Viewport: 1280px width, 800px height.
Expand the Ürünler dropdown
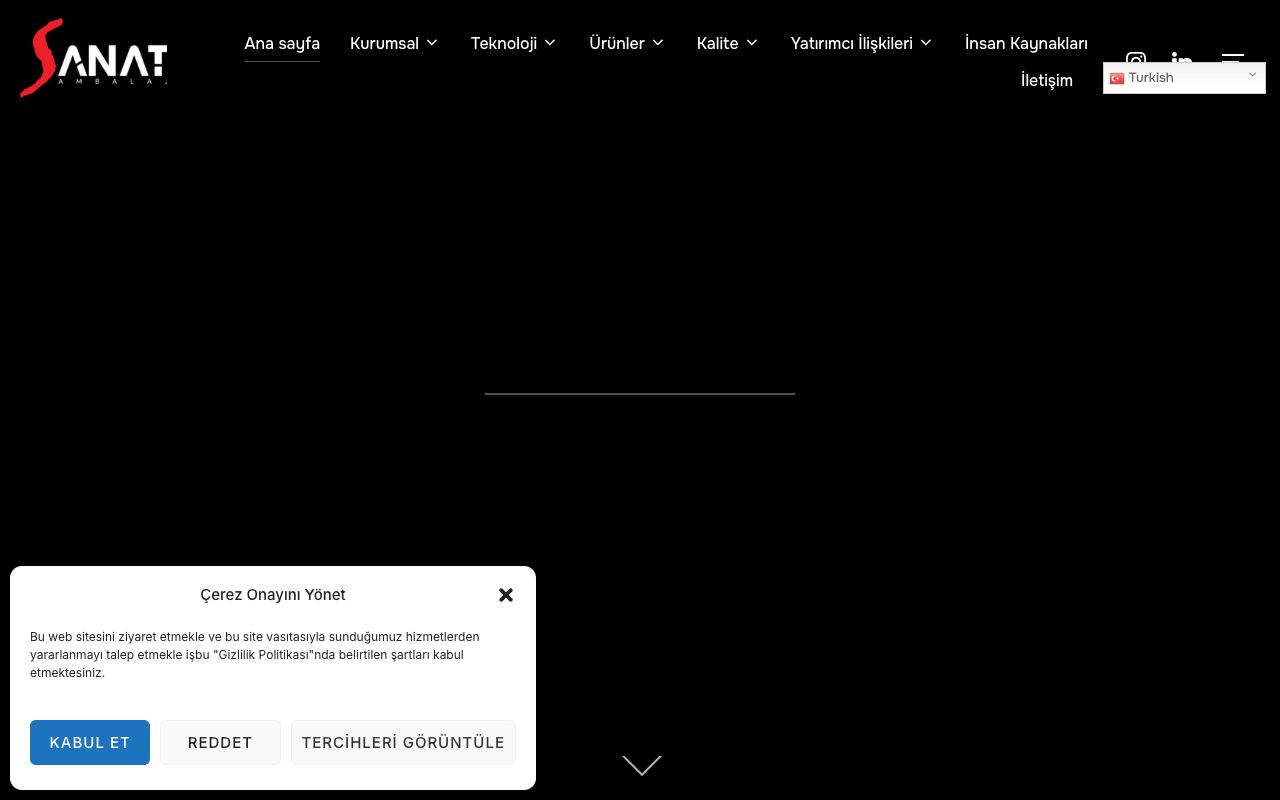pyautogui.click(x=627, y=43)
